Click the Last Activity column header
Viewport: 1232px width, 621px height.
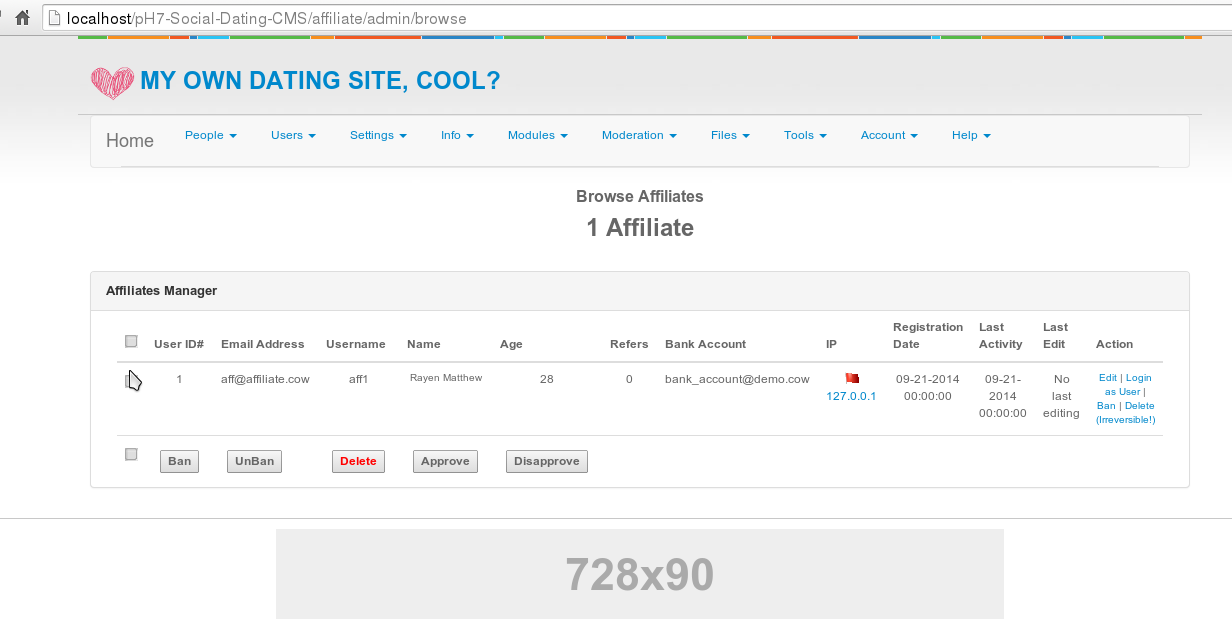[x=1001, y=335]
